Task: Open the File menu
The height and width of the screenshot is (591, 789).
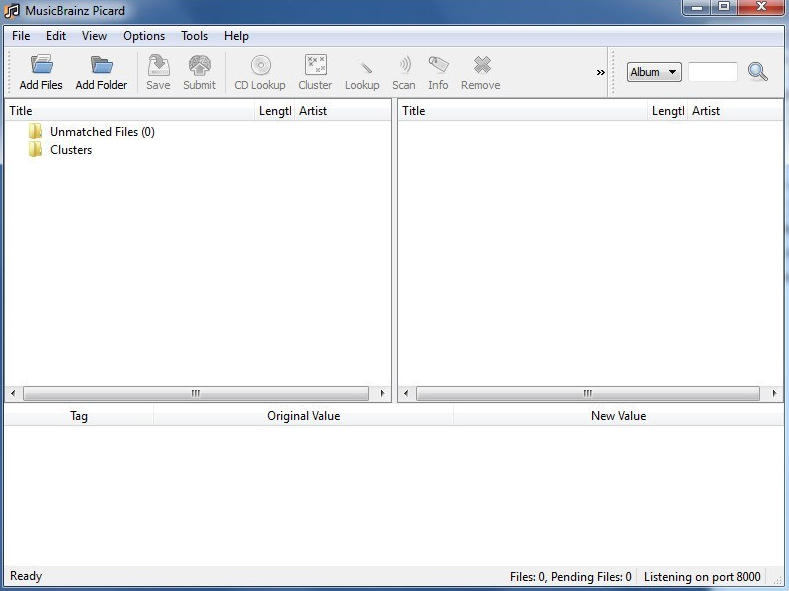Action: click(21, 36)
